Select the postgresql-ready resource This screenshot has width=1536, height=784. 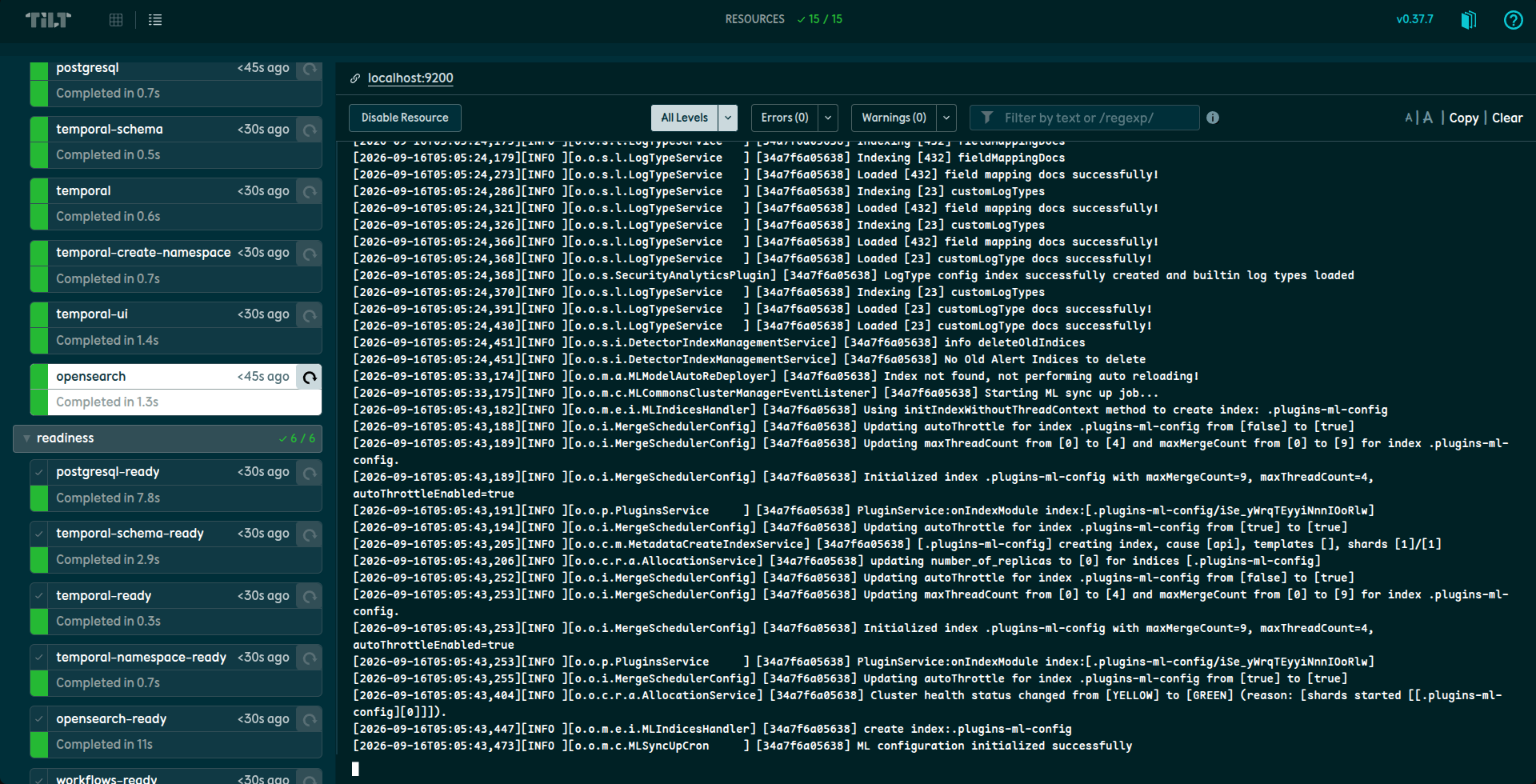[176, 485]
